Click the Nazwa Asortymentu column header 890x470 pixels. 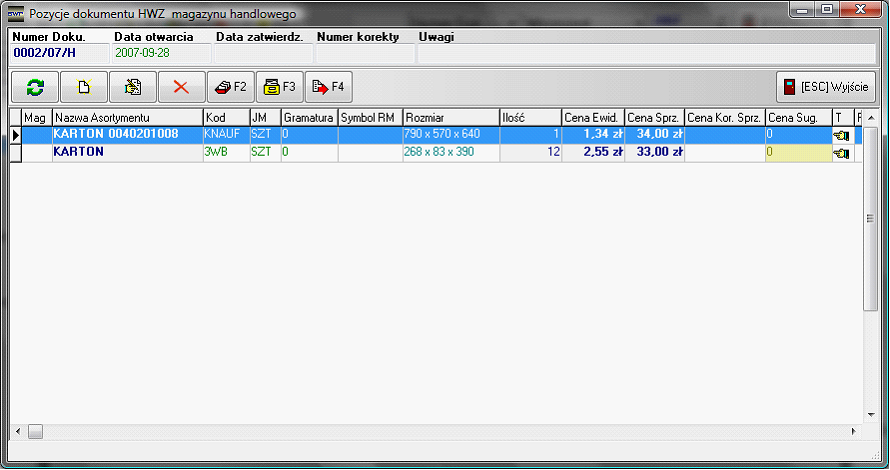coord(126,118)
